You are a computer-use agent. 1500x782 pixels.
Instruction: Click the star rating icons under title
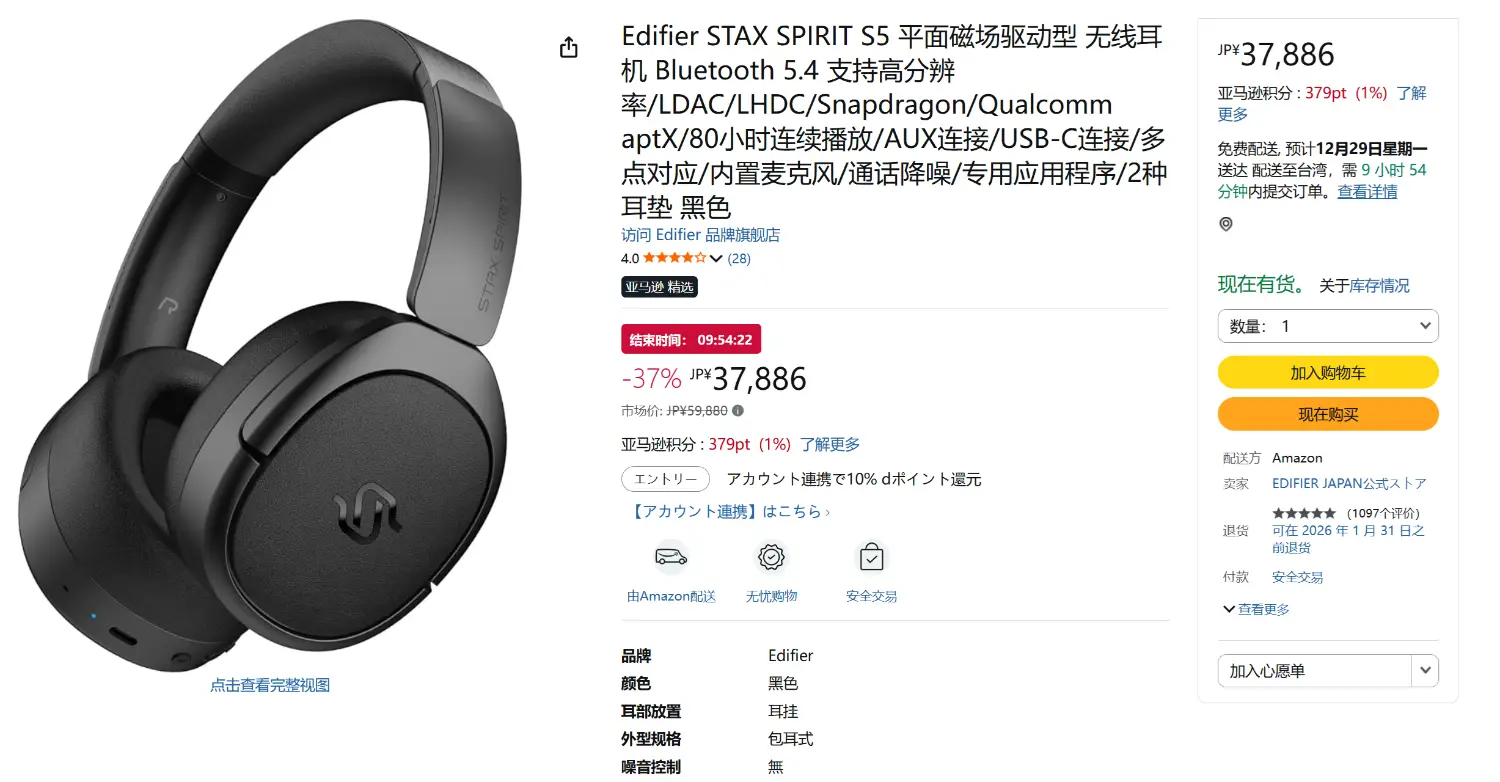pyautogui.click(x=675, y=258)
